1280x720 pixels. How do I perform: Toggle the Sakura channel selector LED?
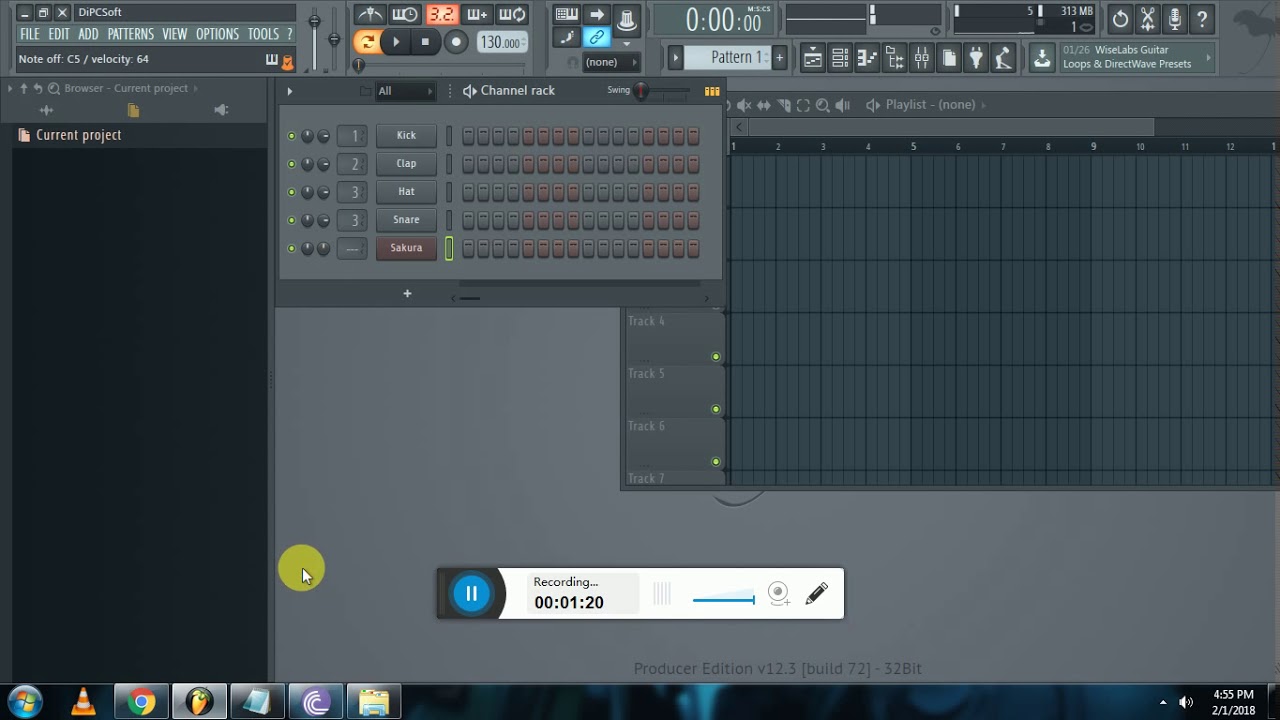(449, 248)
